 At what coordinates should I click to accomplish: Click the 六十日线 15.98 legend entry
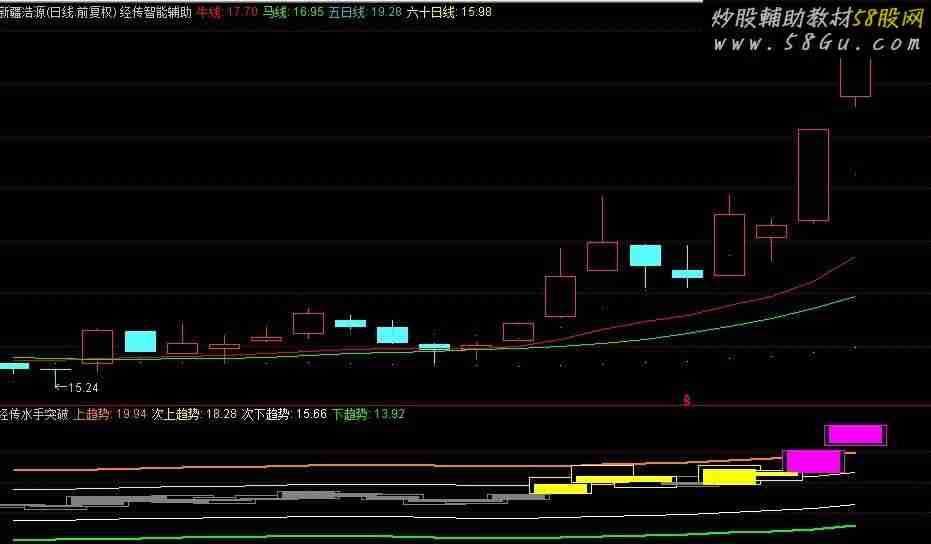[x=448, y=12]
